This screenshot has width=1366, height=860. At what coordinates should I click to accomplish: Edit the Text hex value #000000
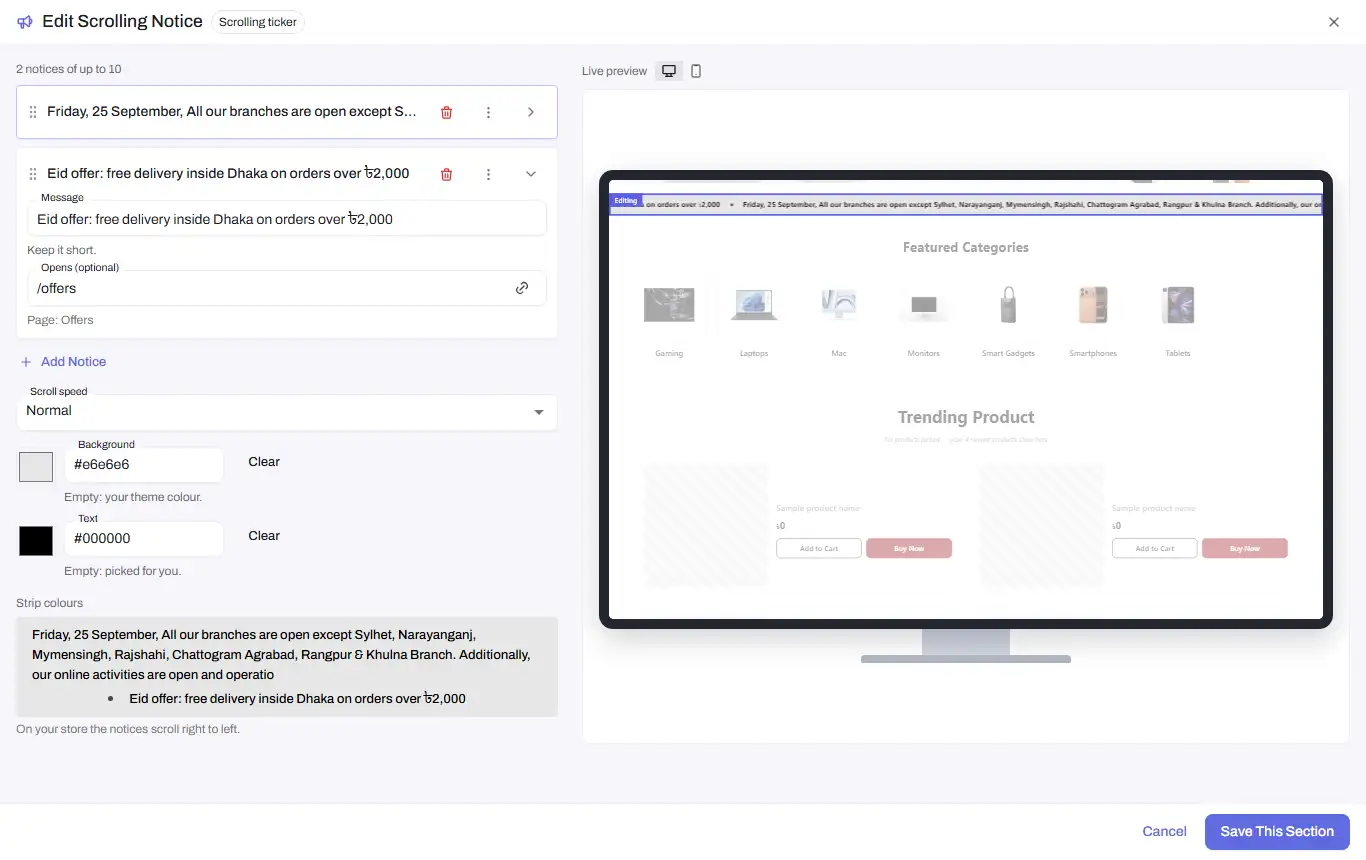[144, 539]
